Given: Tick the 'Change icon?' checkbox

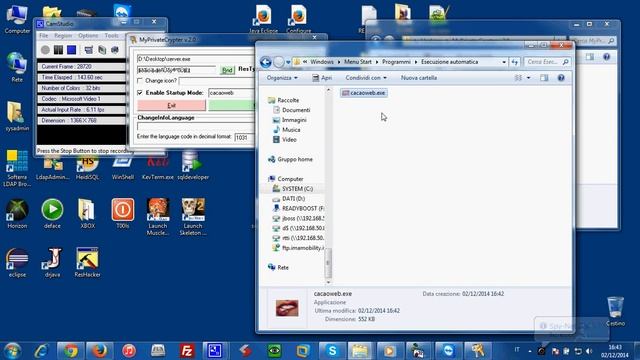Looking at the screenshot, I should click(140, 81).
